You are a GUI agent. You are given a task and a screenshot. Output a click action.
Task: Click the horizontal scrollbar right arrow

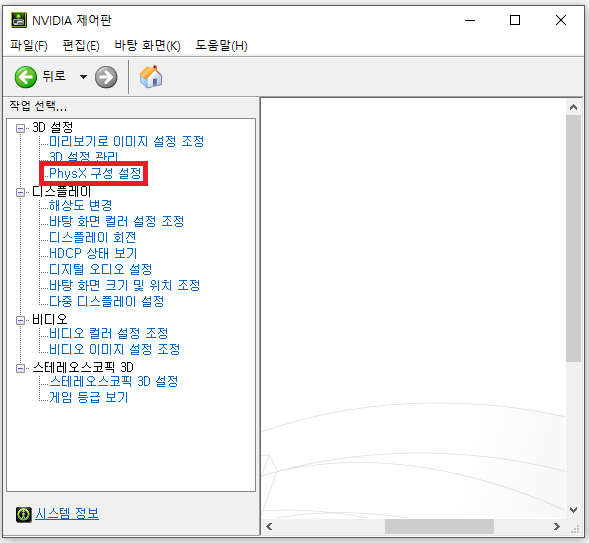(x=557, y=526)
